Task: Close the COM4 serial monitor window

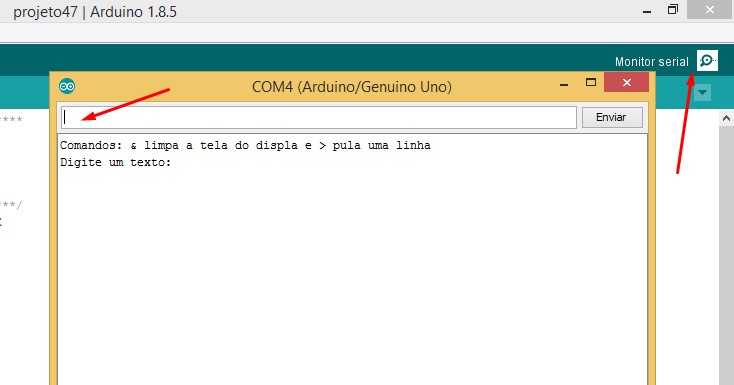Action: click(626, 82)
